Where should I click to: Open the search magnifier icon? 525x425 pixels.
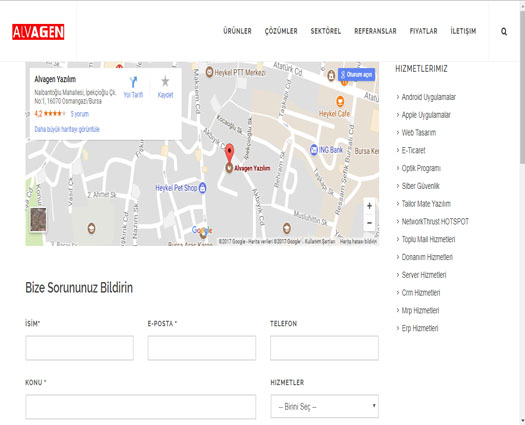[504, 31]
